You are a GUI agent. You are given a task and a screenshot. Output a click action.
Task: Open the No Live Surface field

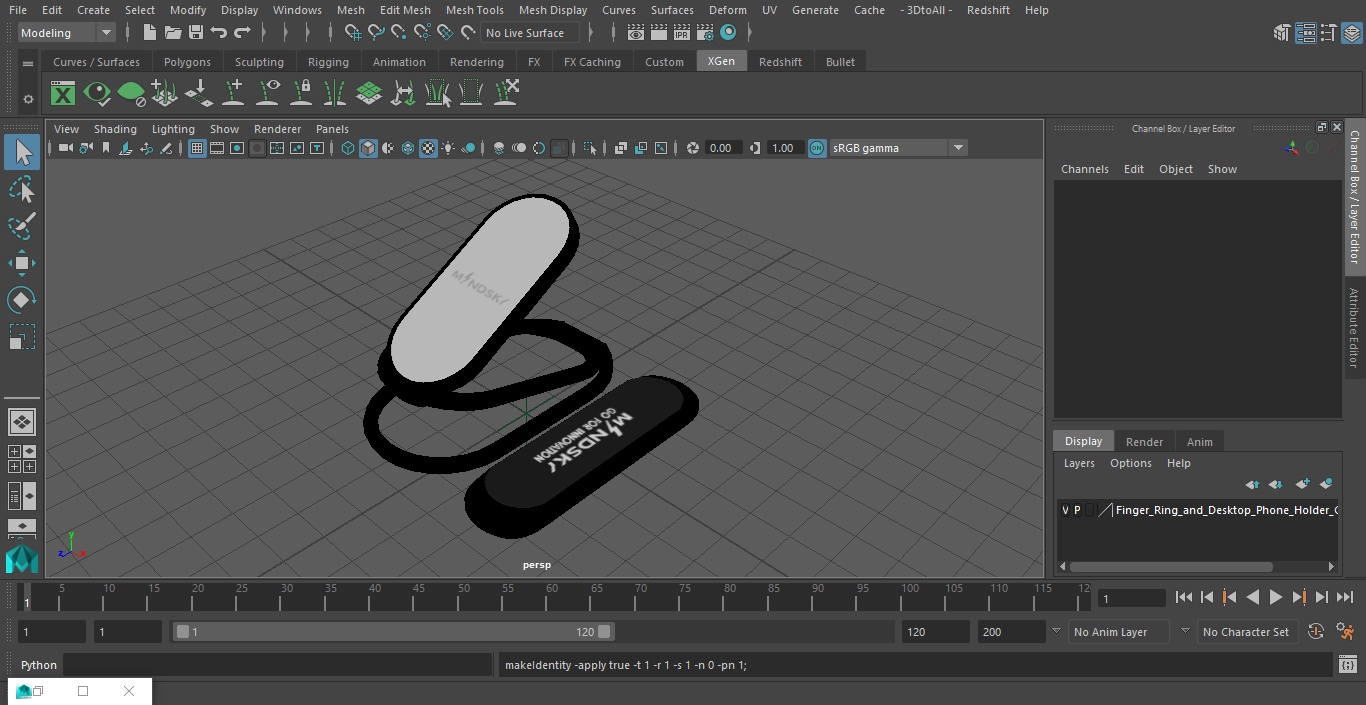pos(531,33)
